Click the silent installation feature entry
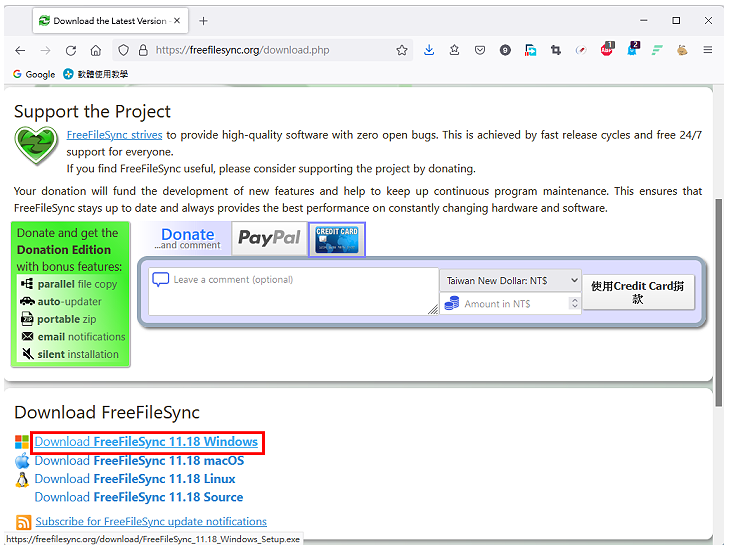Image resolution: width=729 pixels, height=554 pixels. (x=70, y=355)
